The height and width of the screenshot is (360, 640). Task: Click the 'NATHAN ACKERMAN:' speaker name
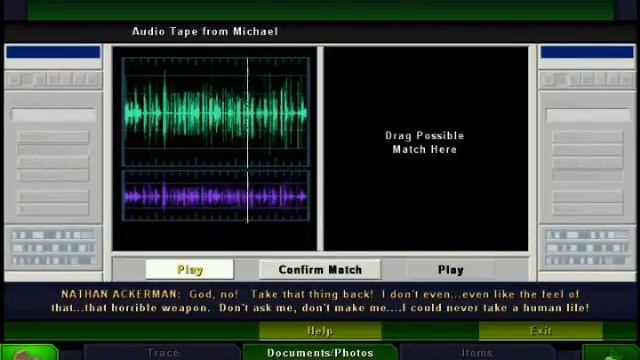point(120,294)
